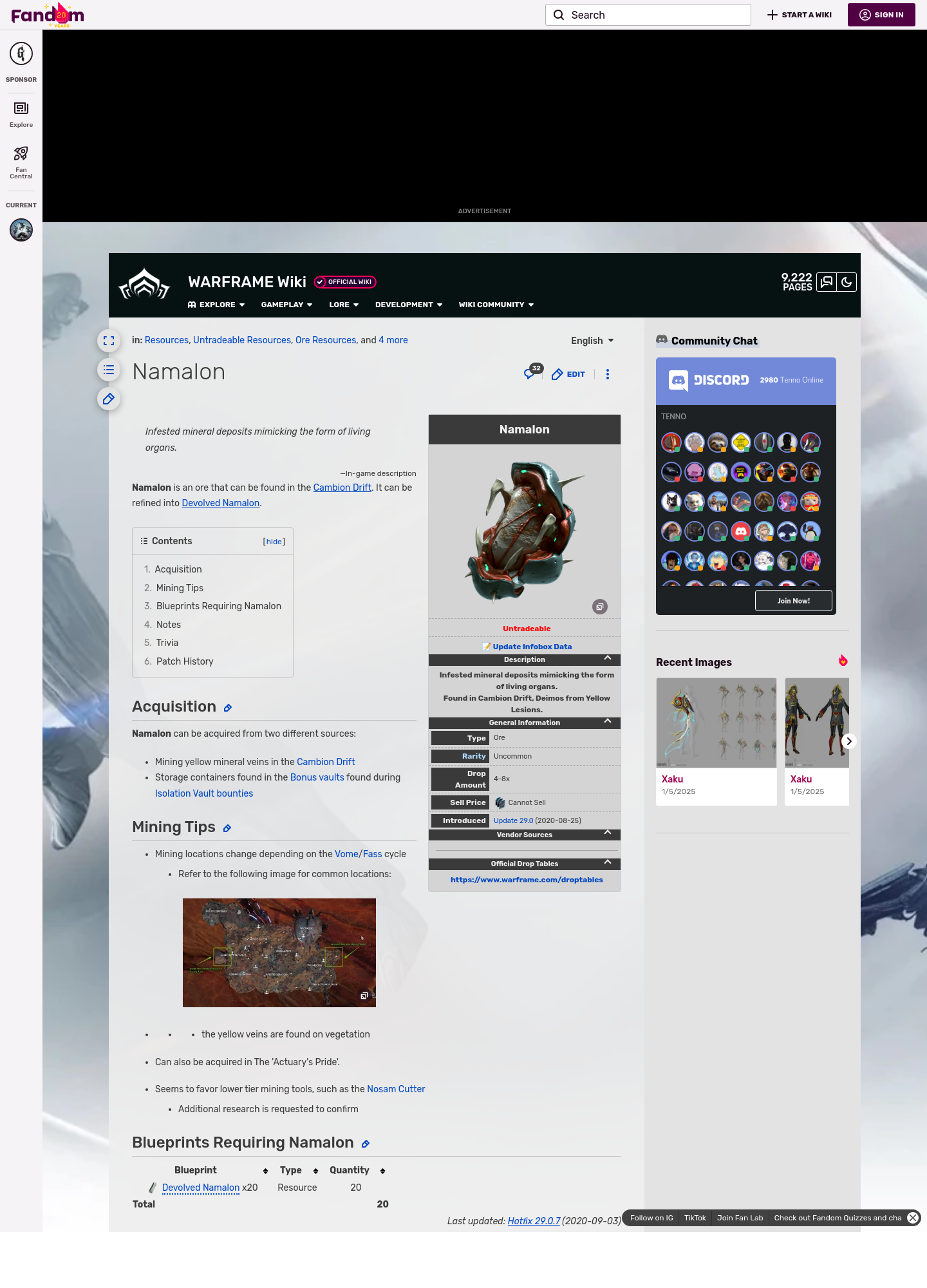Jump to Patch History in contents
The image size is (927, 1288).
pyautogui.click(x=185, y=661)
